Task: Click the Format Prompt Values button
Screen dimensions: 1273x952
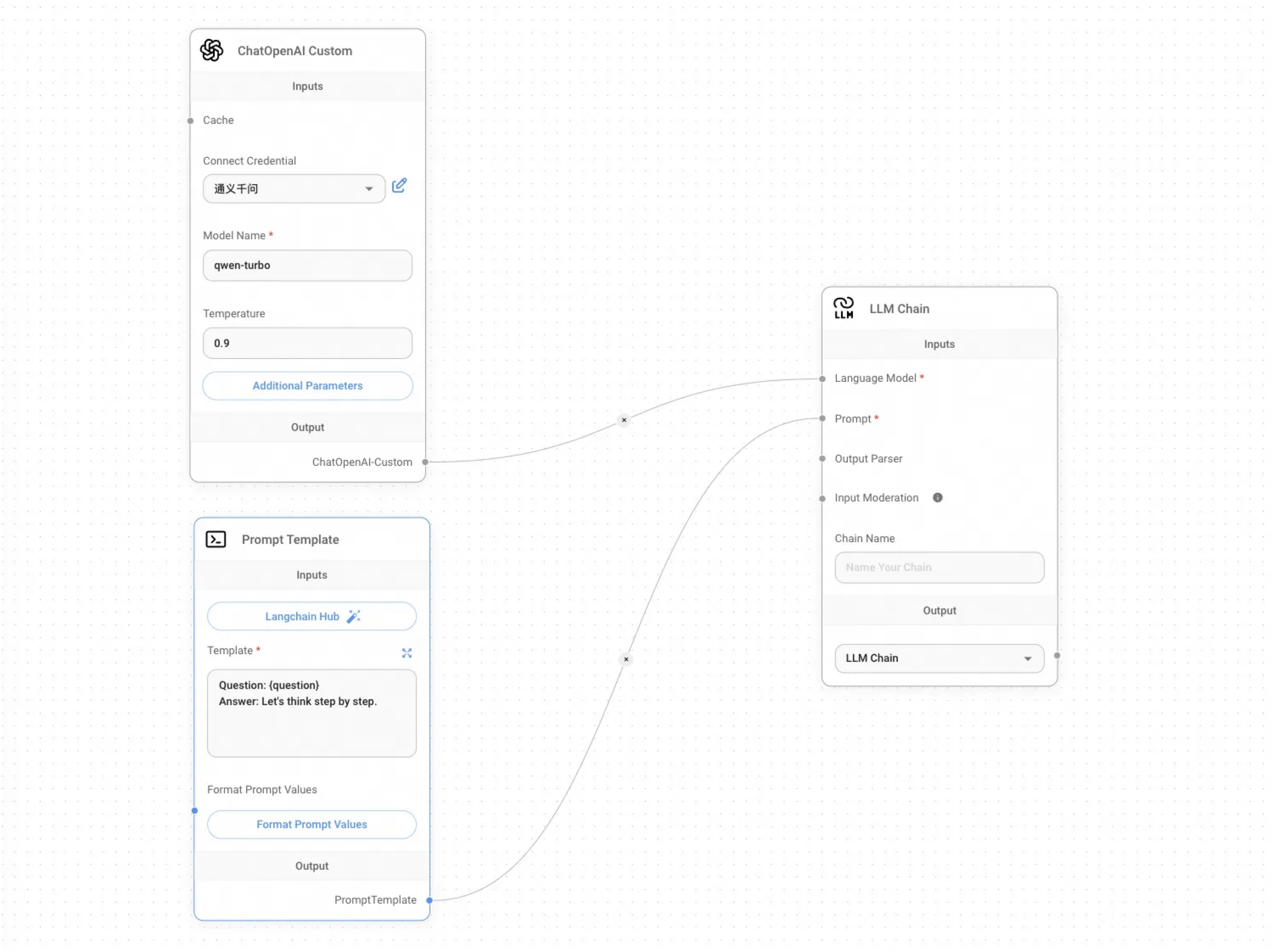Action: [311, 824]
